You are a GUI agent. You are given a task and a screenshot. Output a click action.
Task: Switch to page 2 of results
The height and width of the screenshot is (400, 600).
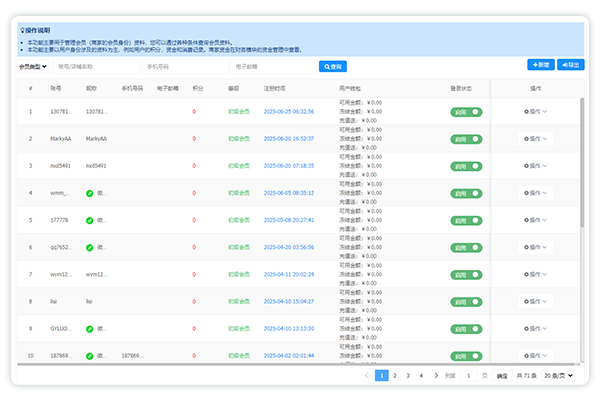click(395, 376)
